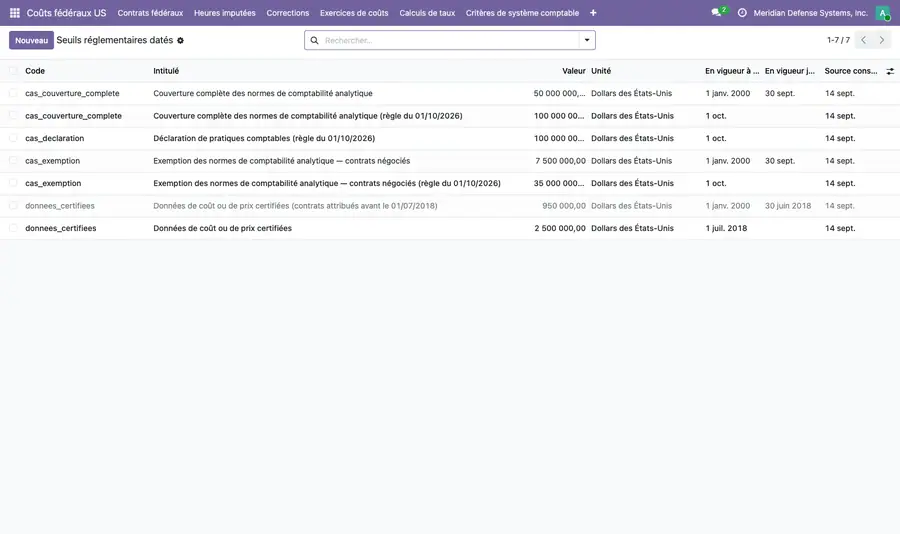Open the activities clock icon
The height and width of the screenshot is (534, 900).
742,13
